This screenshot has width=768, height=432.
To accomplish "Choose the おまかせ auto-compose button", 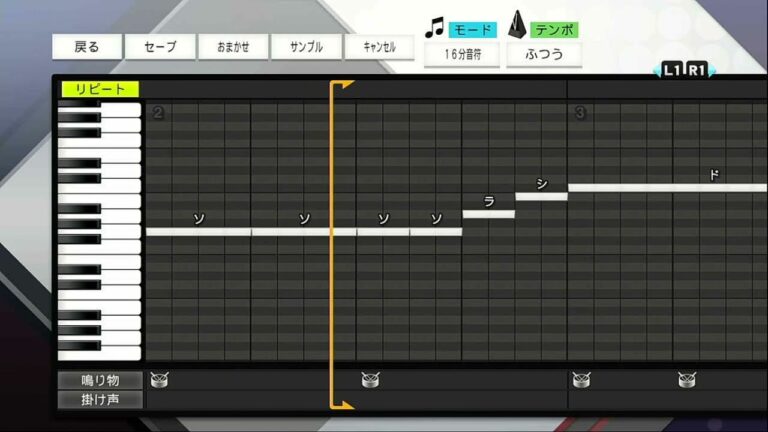I will tap(232, 47).
